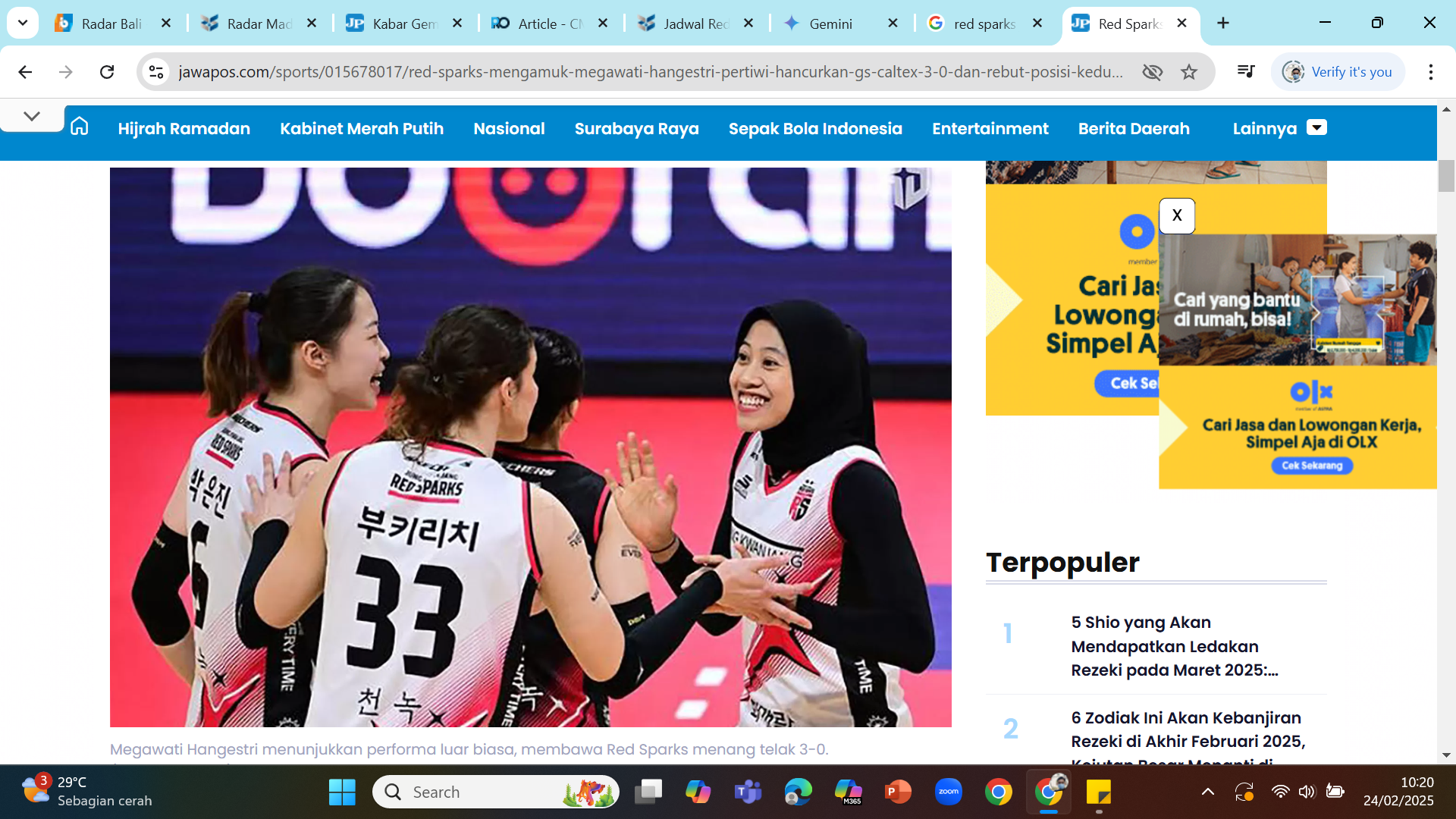Open Microsoft Edge from the taskbar

[798, 792]
